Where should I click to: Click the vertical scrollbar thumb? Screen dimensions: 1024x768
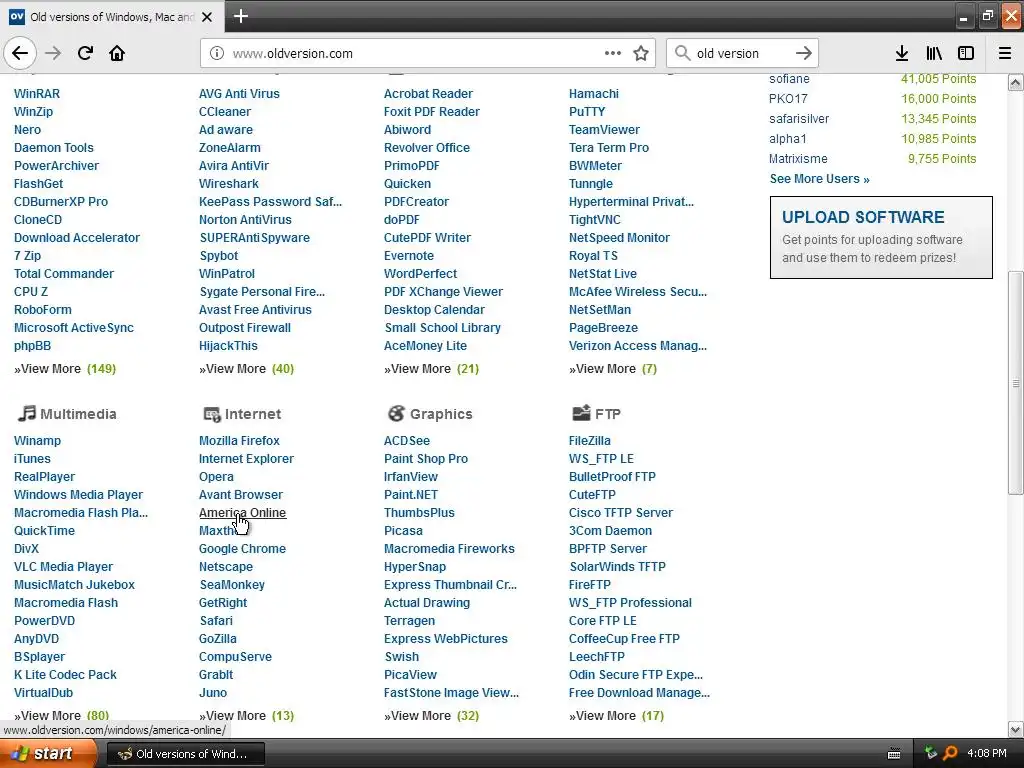coord(1016,383)
